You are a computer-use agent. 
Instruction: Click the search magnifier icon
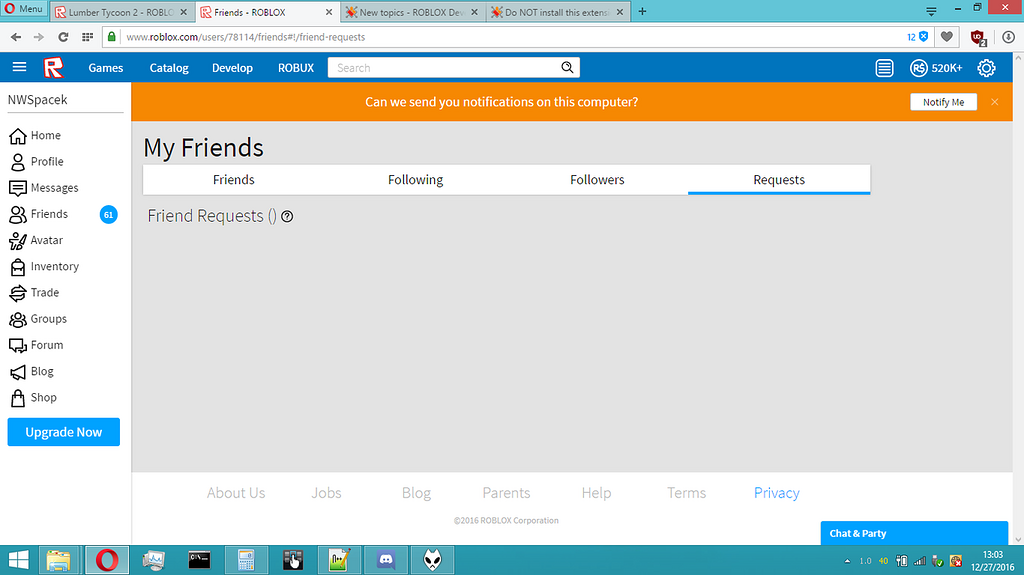click(567, 67)
